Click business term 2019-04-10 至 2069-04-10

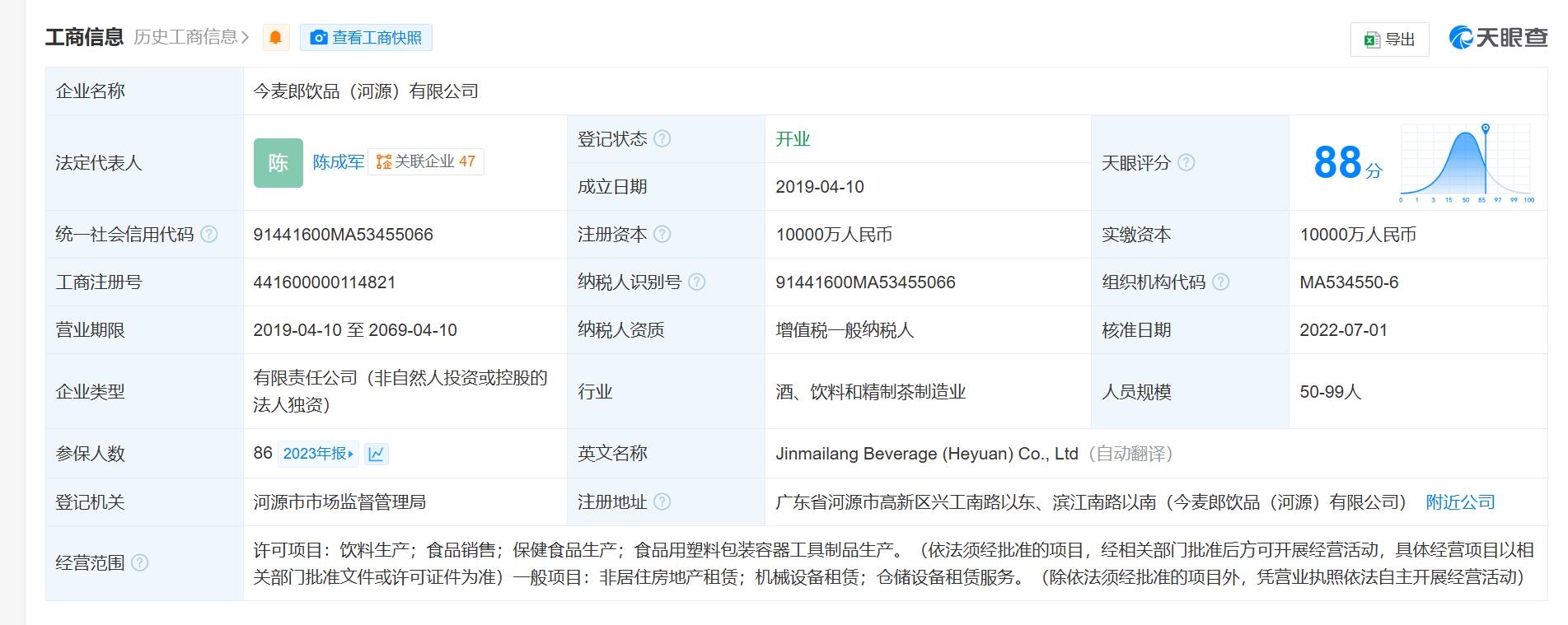pyautogui.click(x=355, y=330)
